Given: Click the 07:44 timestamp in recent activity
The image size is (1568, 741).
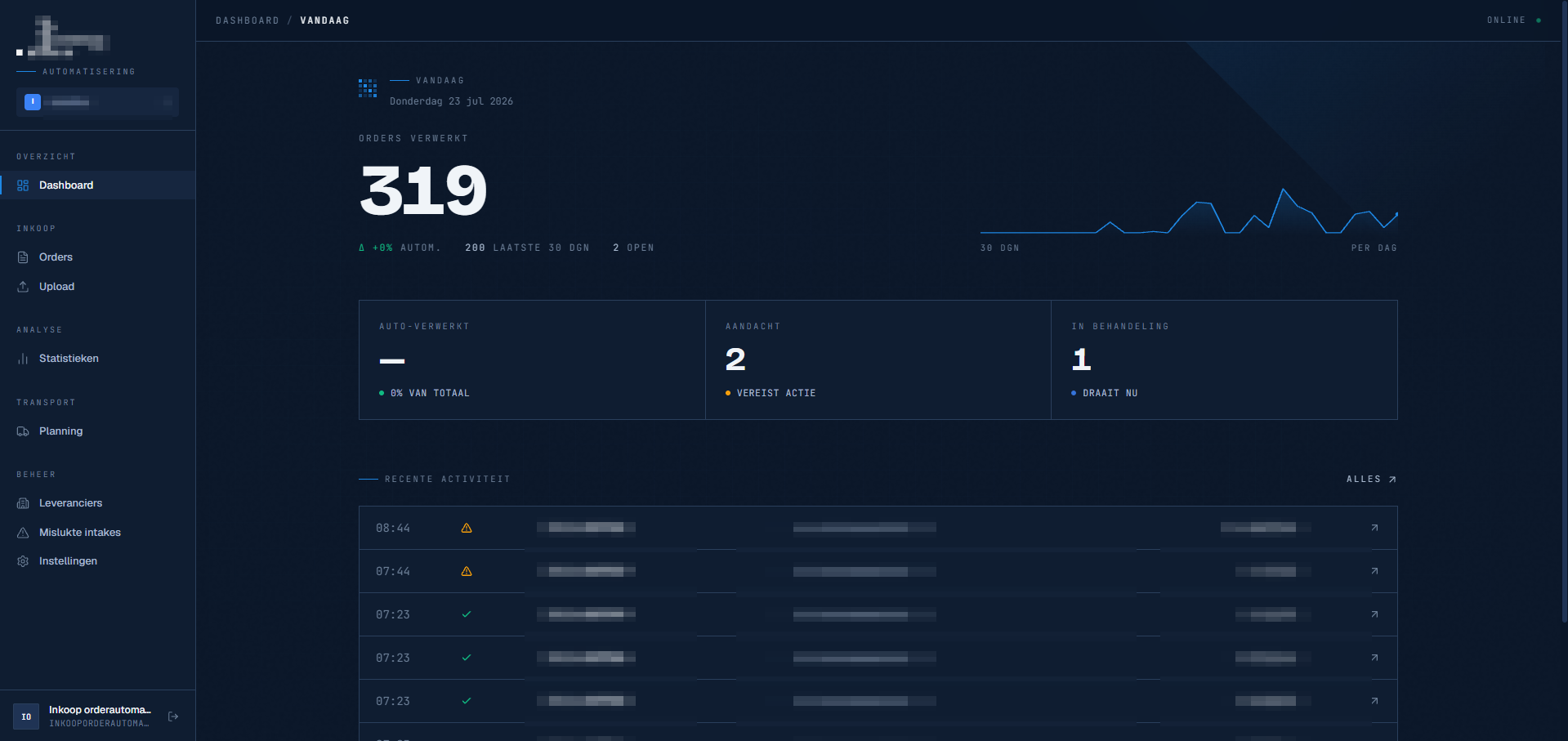Looking at the screenshot, I should click(x=393, y=572).
